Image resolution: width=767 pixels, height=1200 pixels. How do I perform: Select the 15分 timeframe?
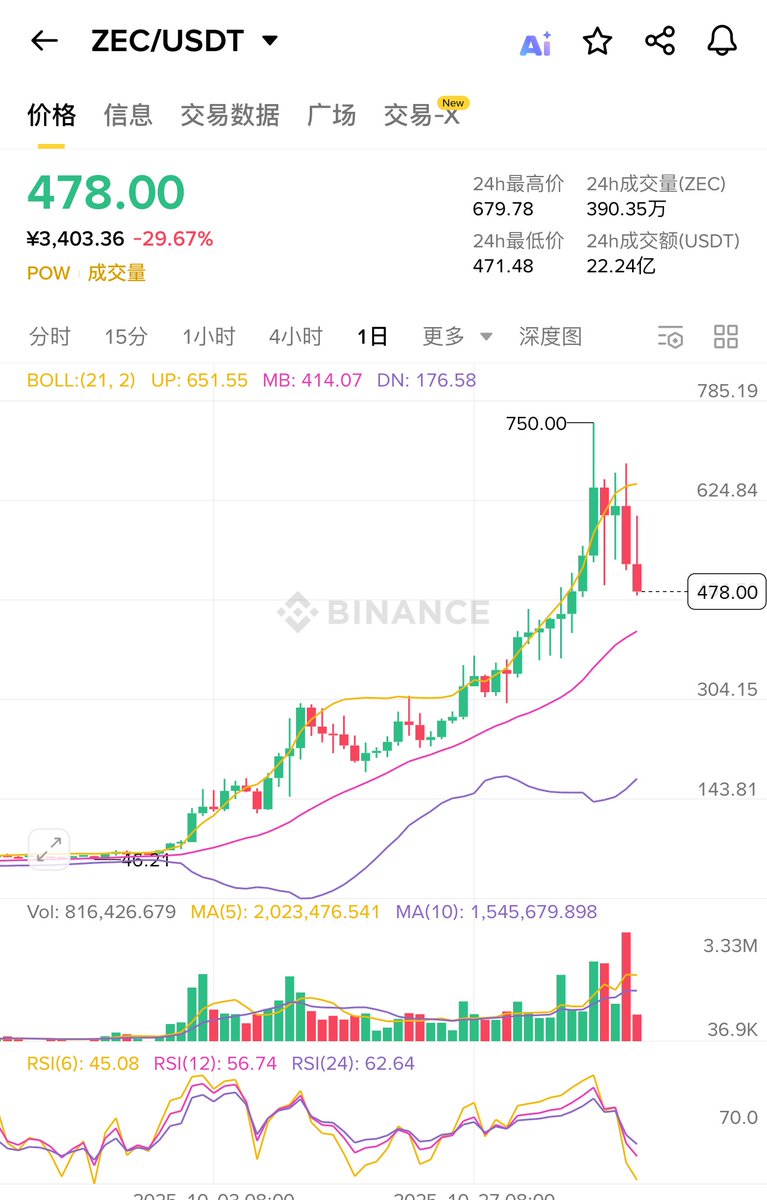click(x=126, y=337)
